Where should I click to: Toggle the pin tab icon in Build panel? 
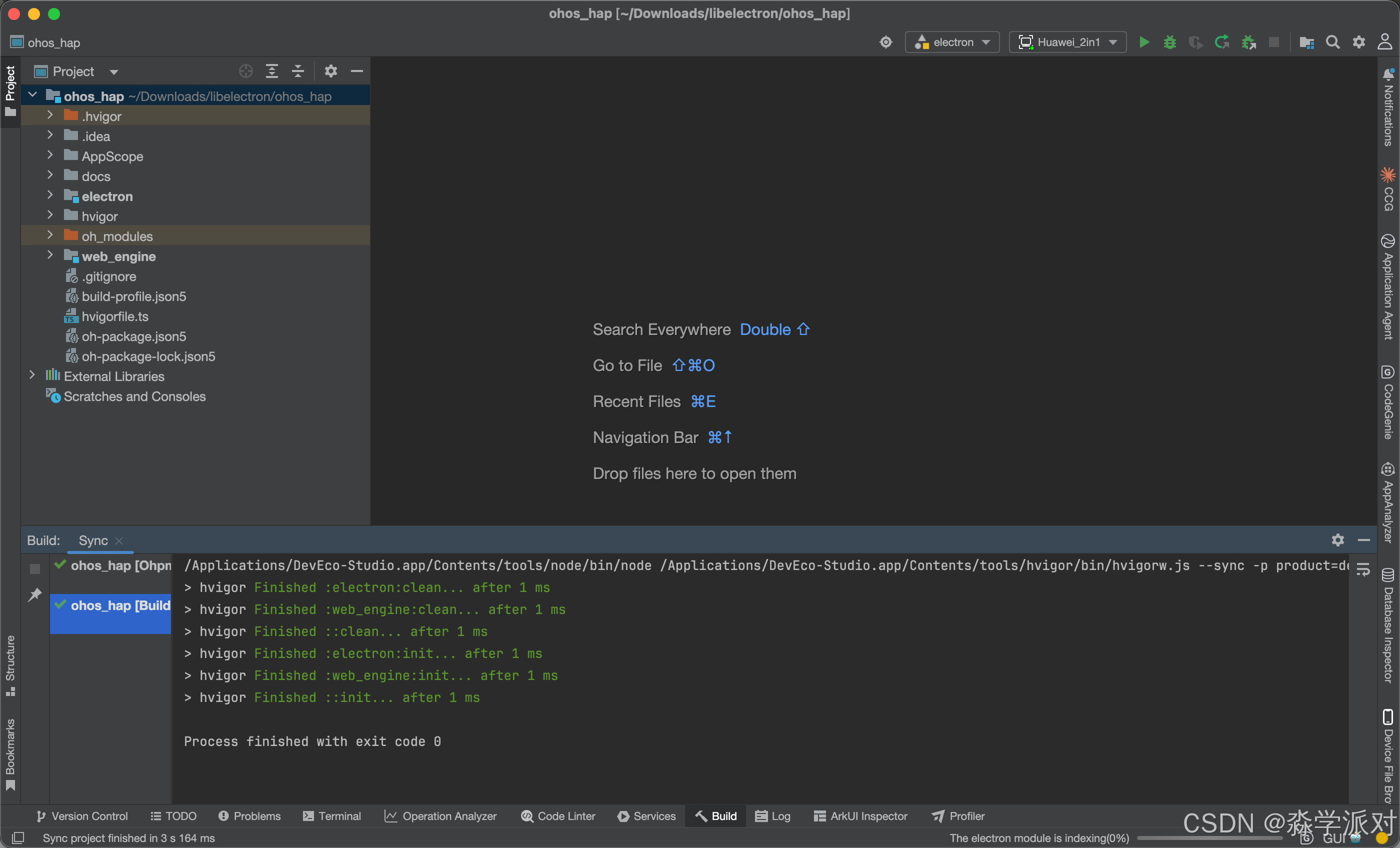tap(34, 594)
